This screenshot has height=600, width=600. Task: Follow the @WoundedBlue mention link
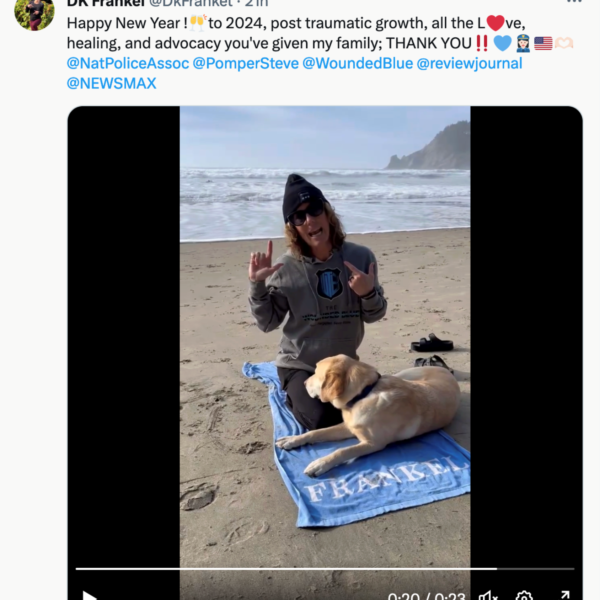point(358,64)
